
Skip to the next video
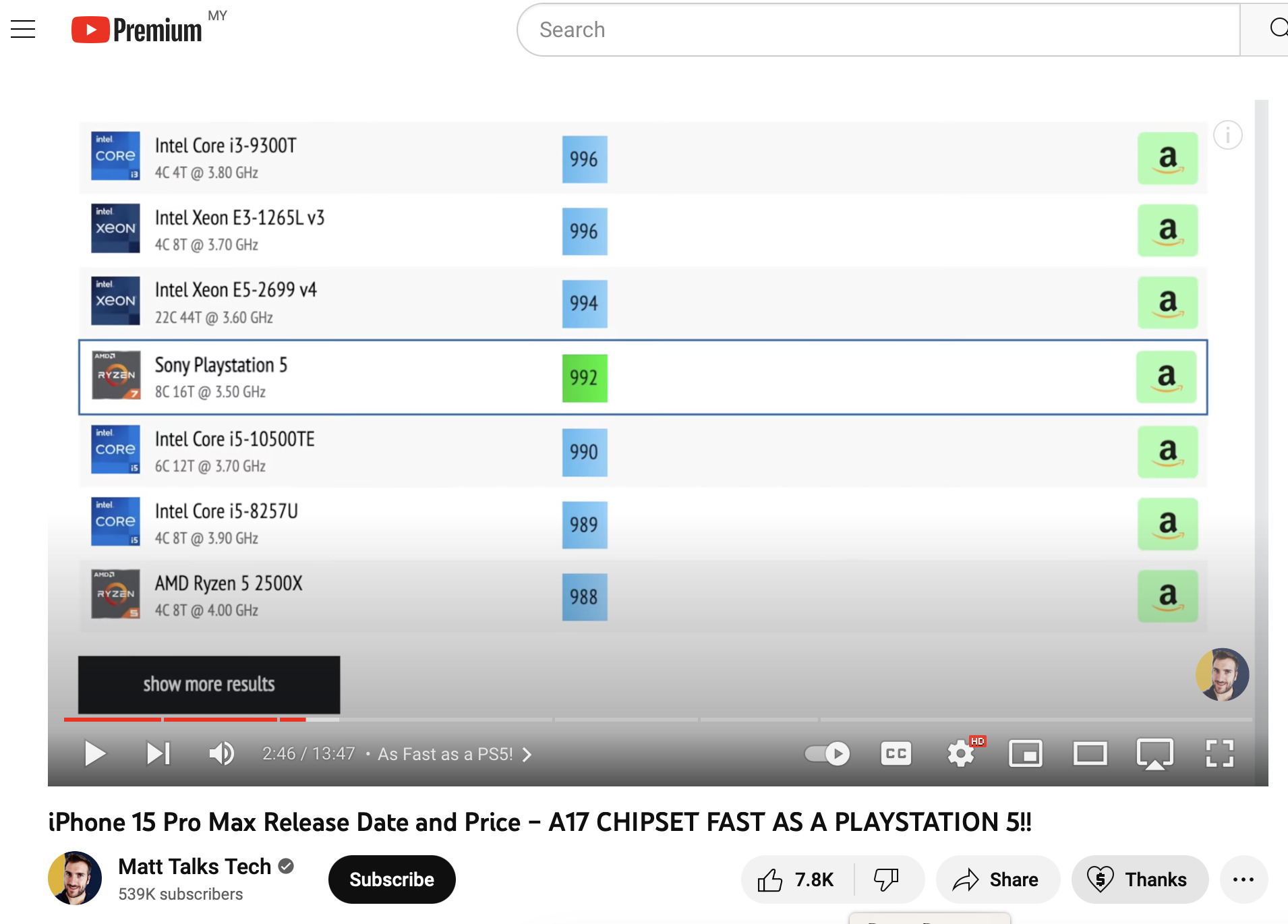(x=158, y=753)
